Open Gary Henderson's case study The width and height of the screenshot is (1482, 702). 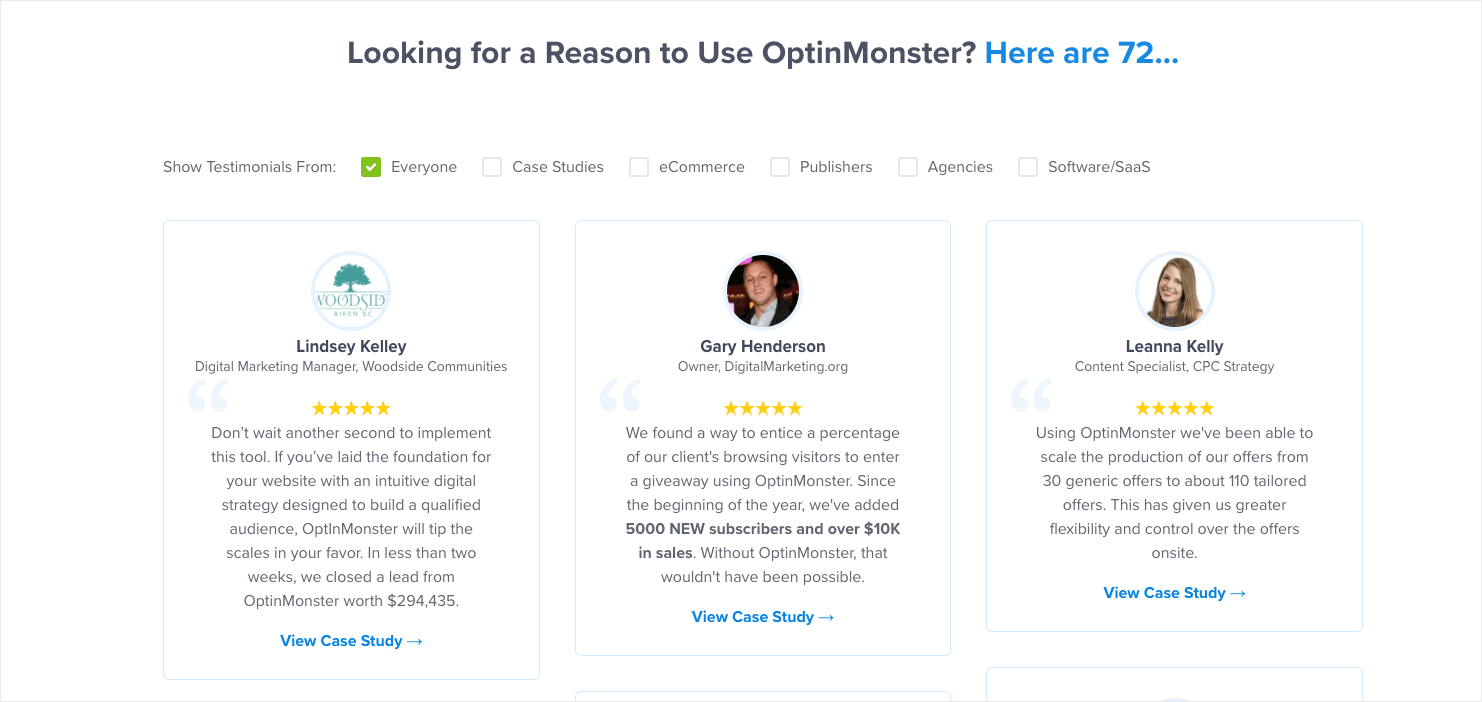point(763,616)
